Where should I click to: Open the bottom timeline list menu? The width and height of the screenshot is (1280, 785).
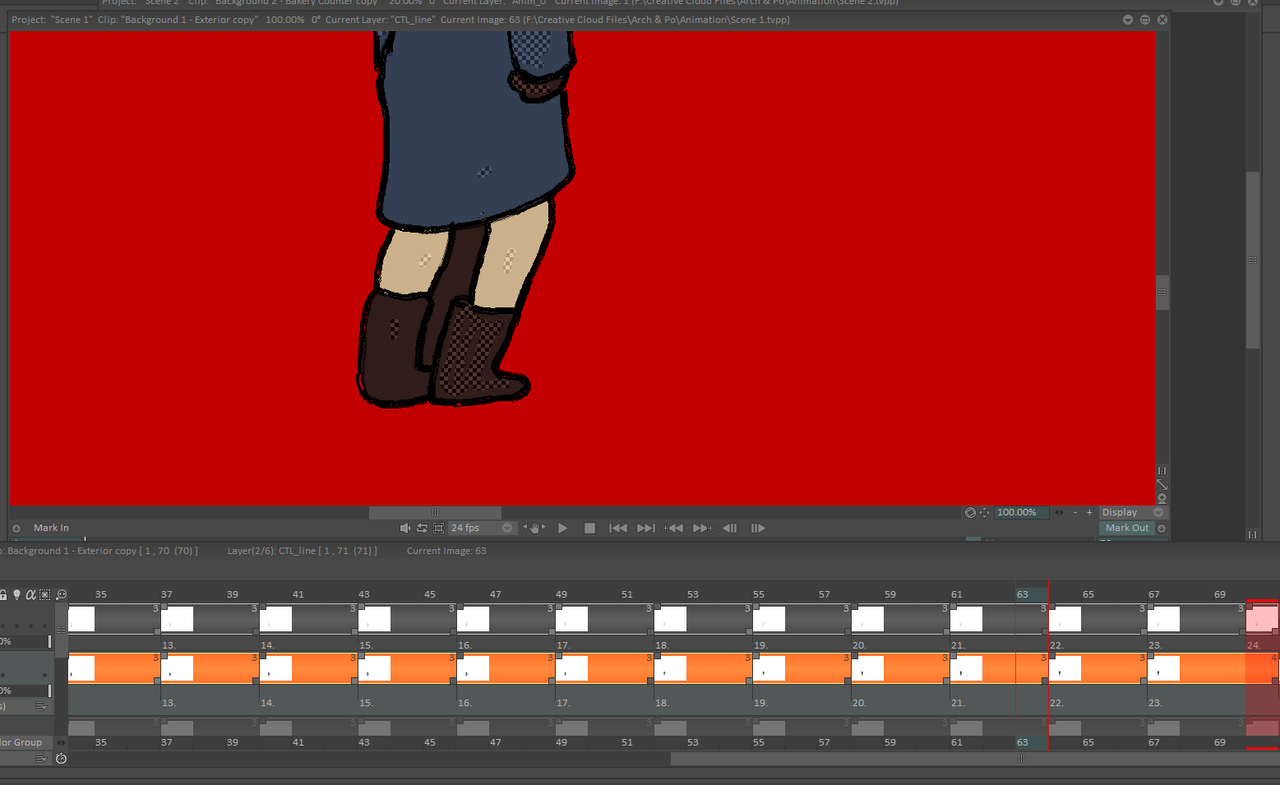[x=41, y=758]
